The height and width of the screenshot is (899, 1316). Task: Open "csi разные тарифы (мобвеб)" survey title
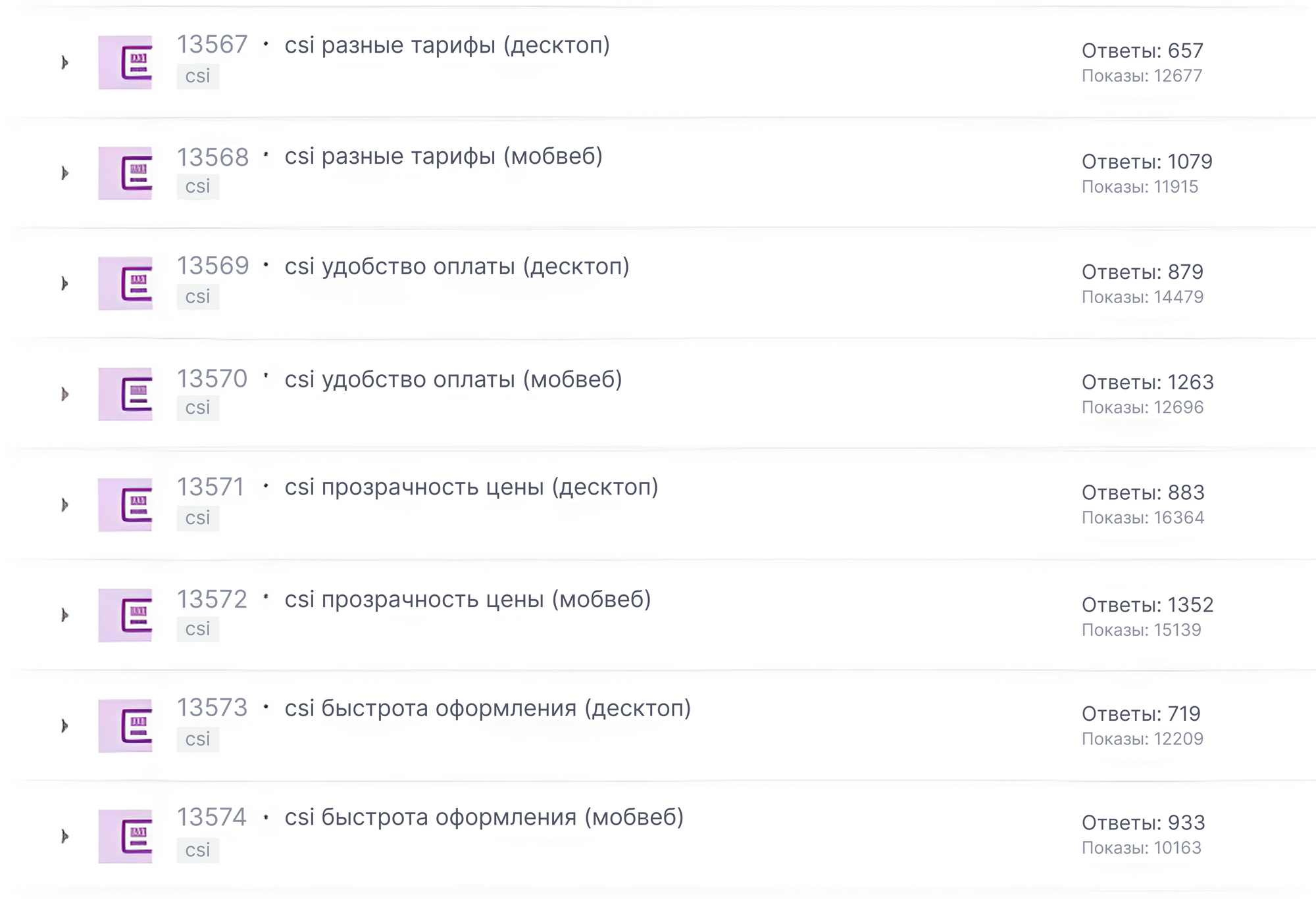(443, 157)
